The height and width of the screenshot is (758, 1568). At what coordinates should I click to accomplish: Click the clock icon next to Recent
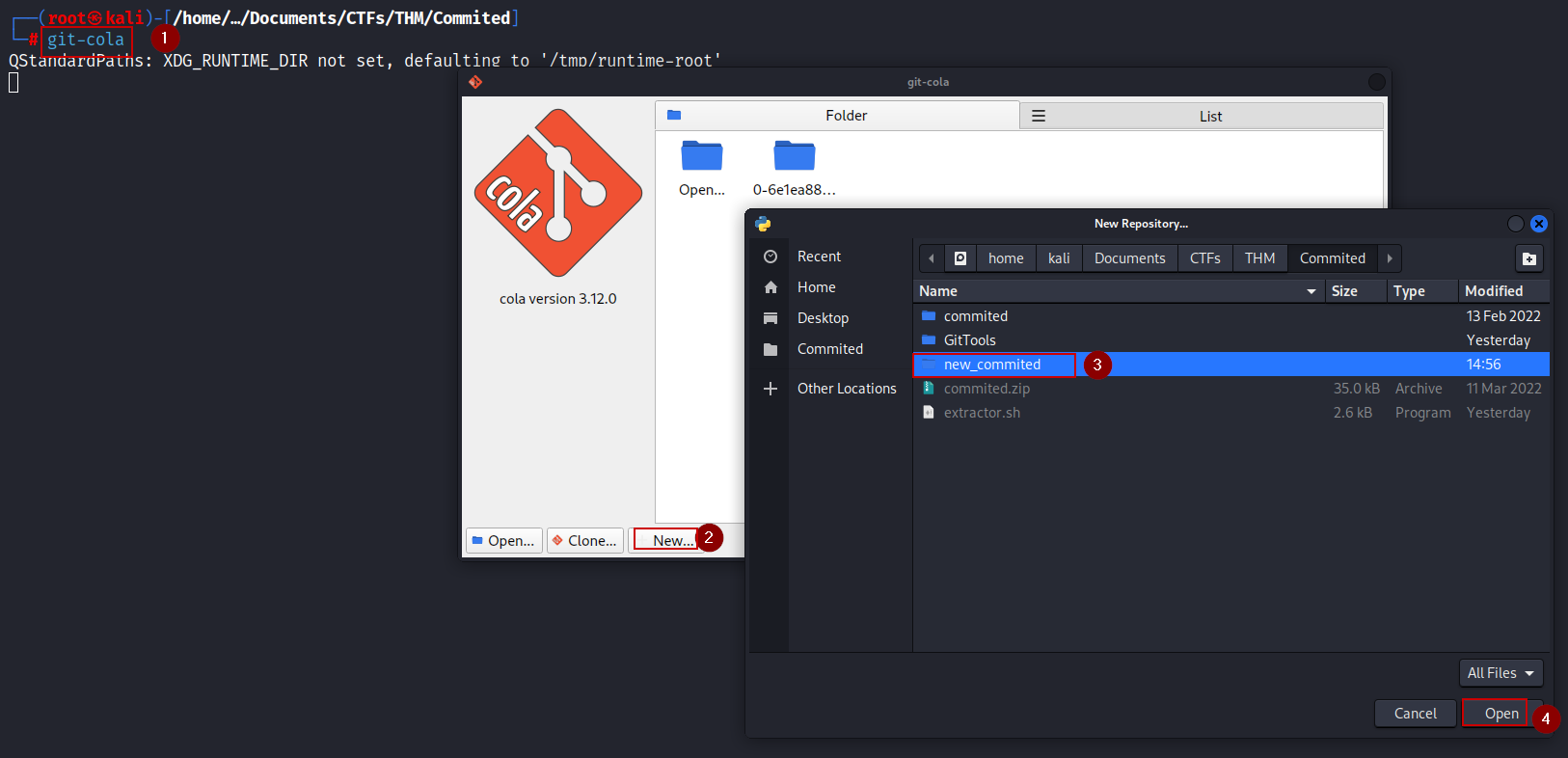[770, 257]
